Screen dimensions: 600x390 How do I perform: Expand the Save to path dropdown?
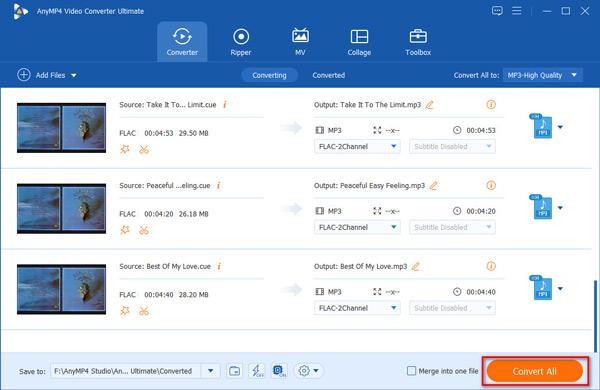coord(210,370)
